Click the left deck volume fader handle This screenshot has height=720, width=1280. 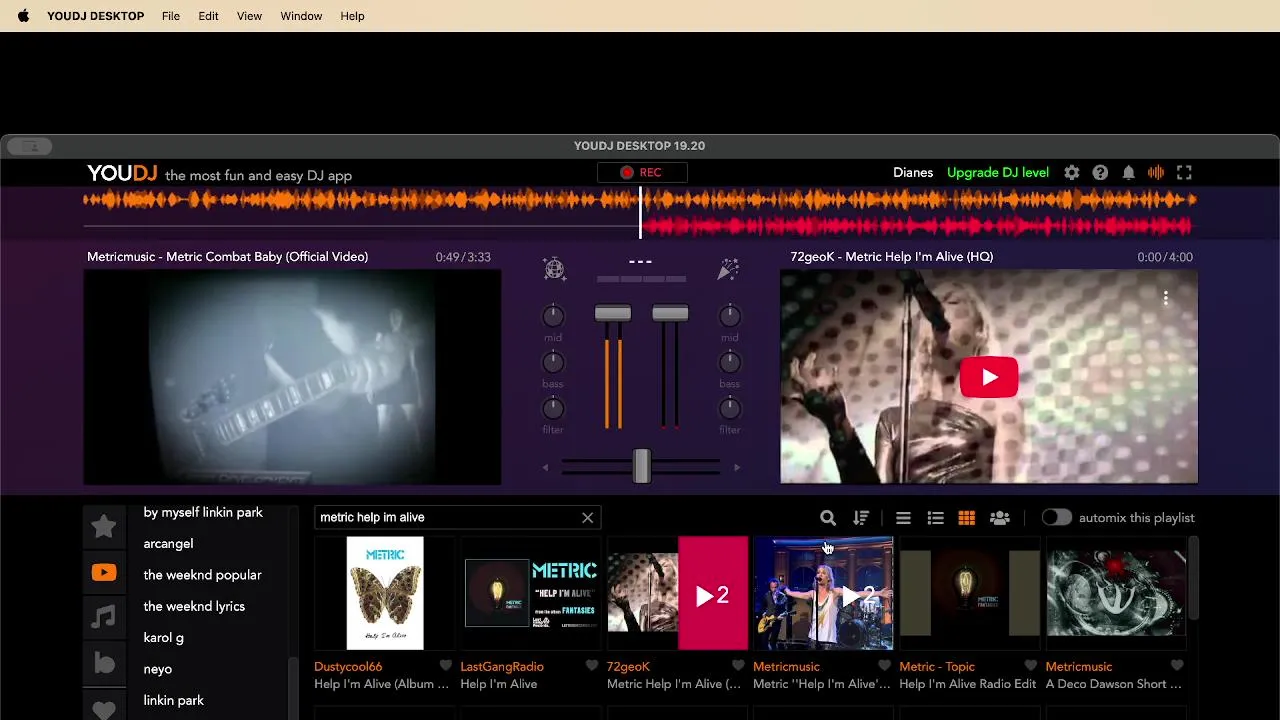pos(613,313)
